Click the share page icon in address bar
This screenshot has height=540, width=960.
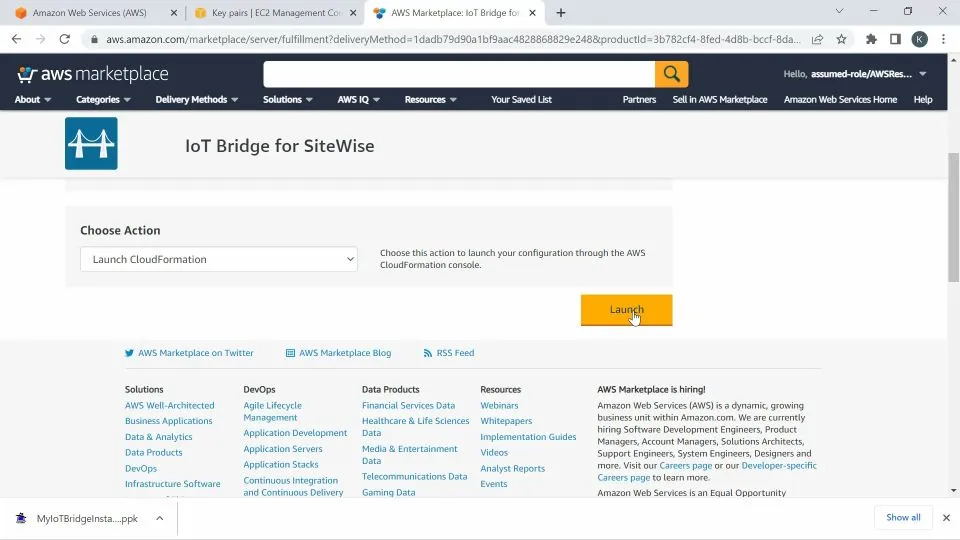(817, 39)
